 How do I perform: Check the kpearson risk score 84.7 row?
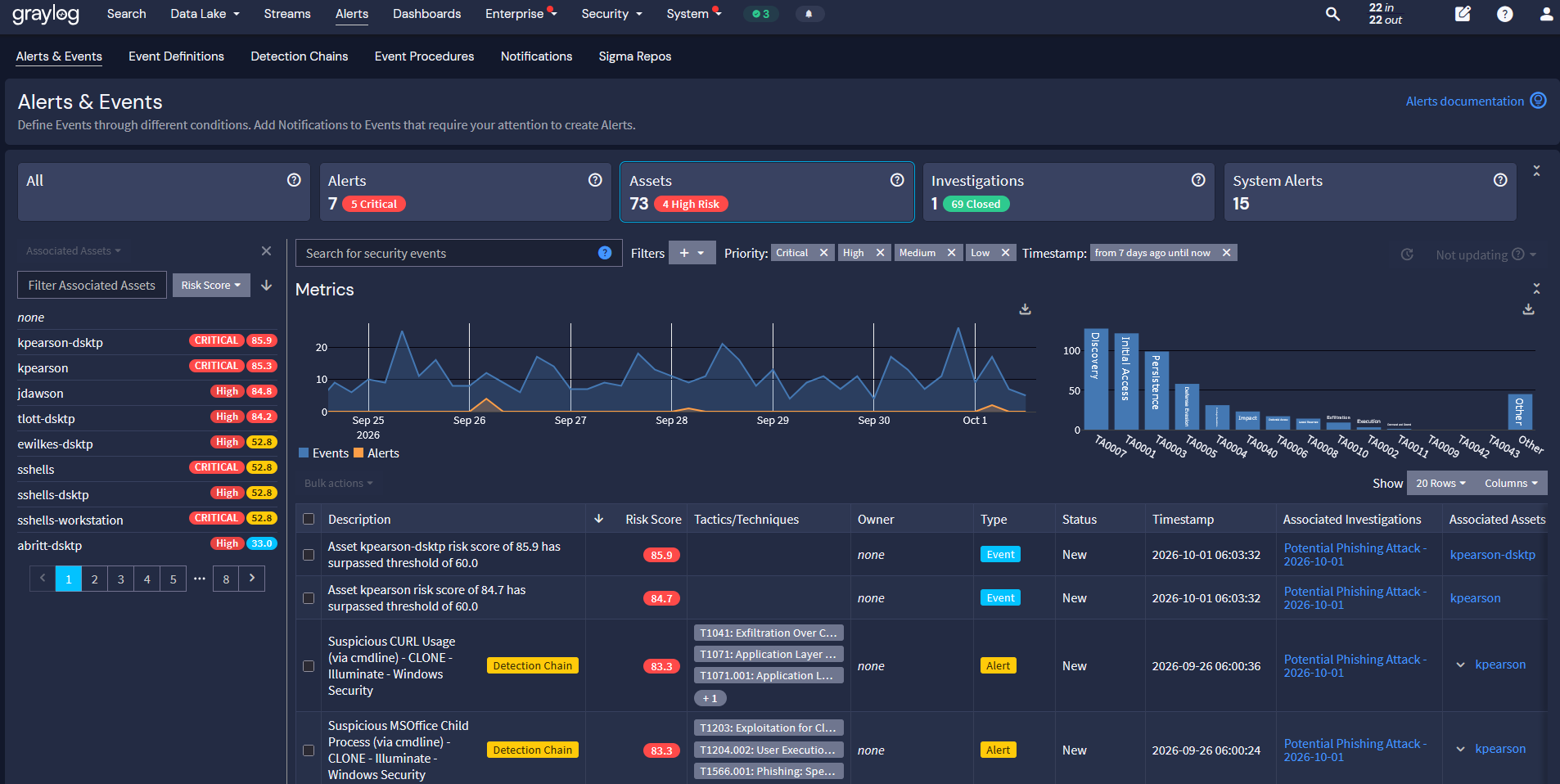(x=309, y=598)
